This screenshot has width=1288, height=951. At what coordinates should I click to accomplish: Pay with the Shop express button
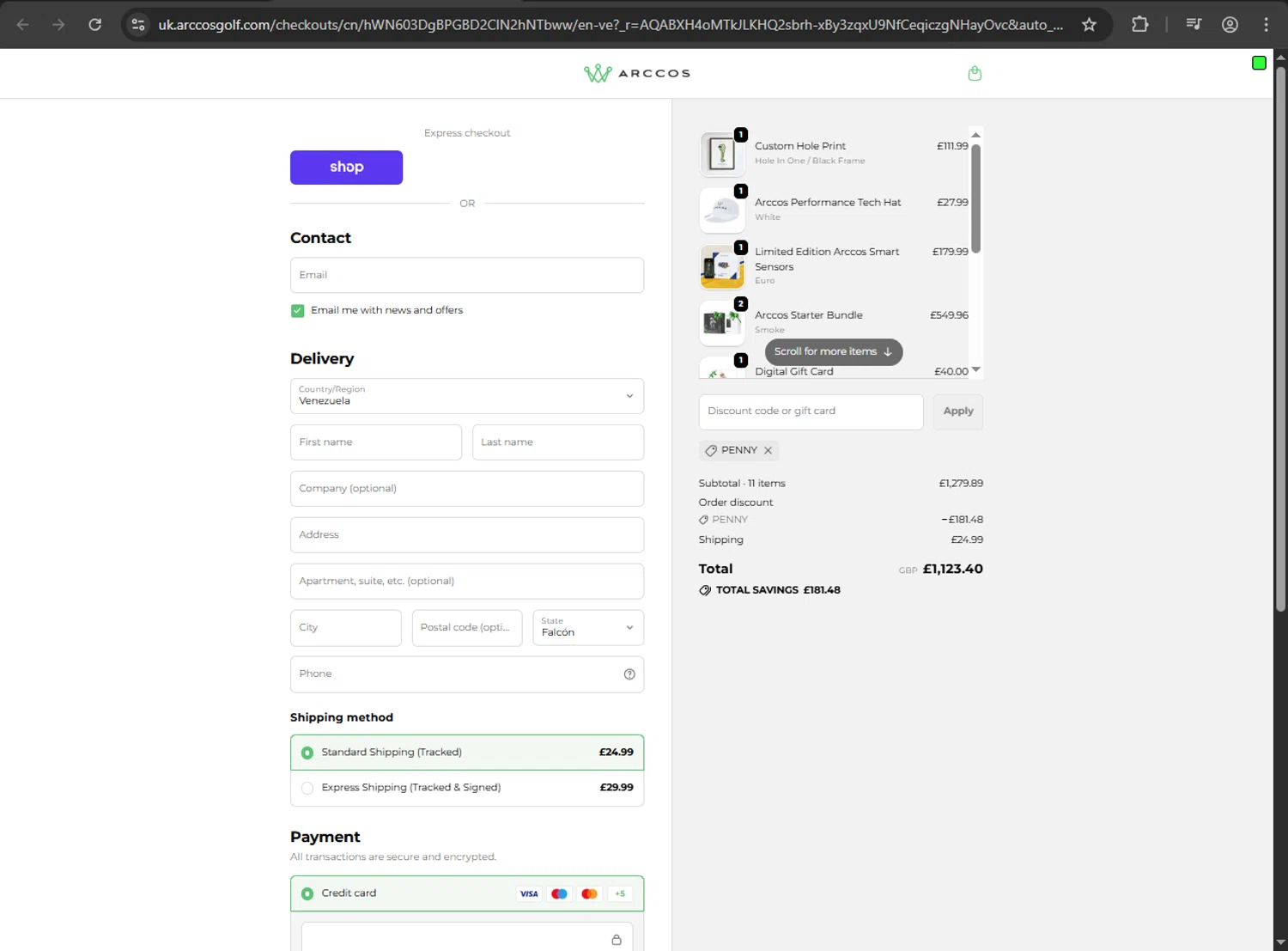click(346, 168)
